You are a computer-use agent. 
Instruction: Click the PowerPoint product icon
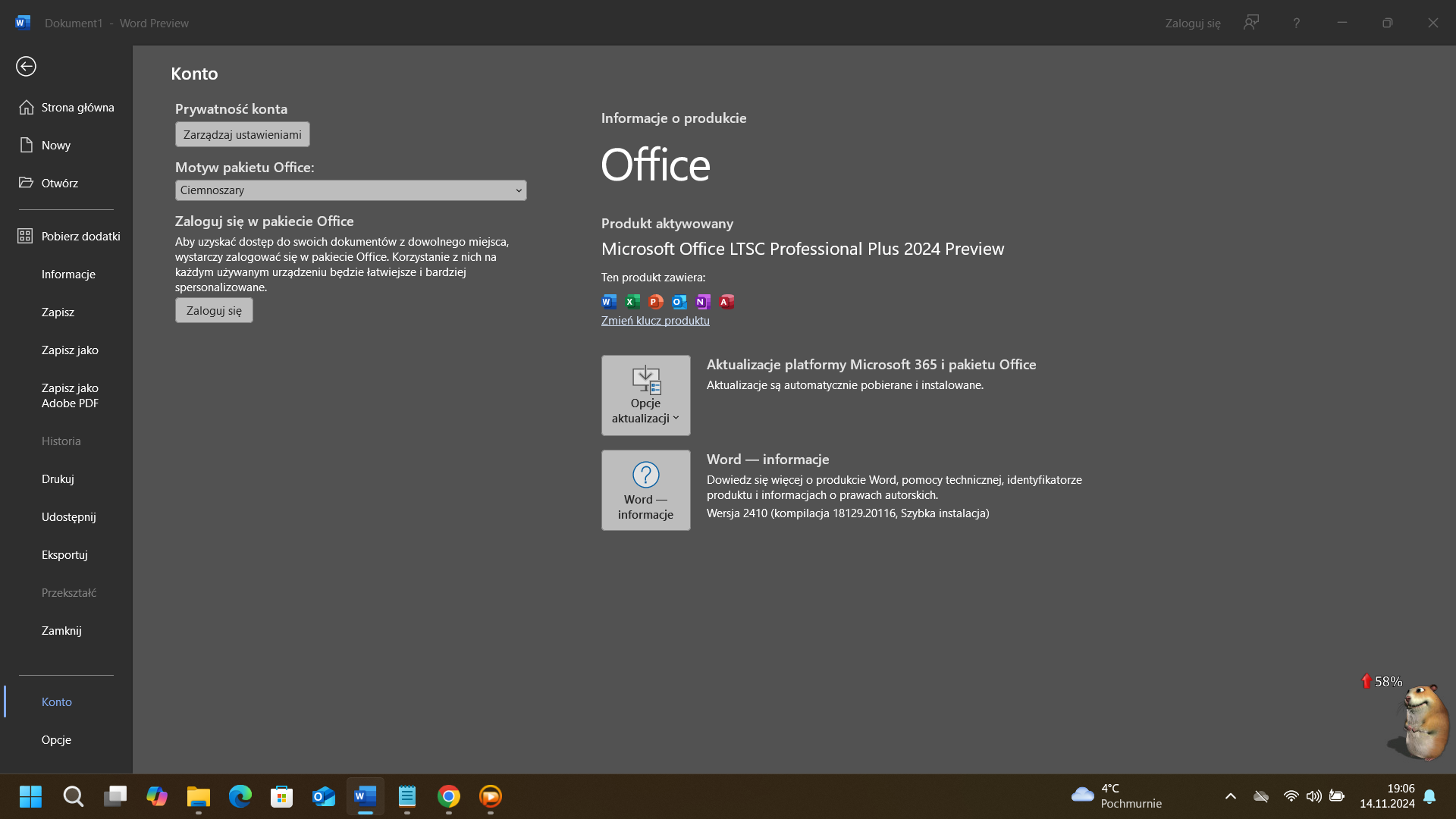pos(656,302)
